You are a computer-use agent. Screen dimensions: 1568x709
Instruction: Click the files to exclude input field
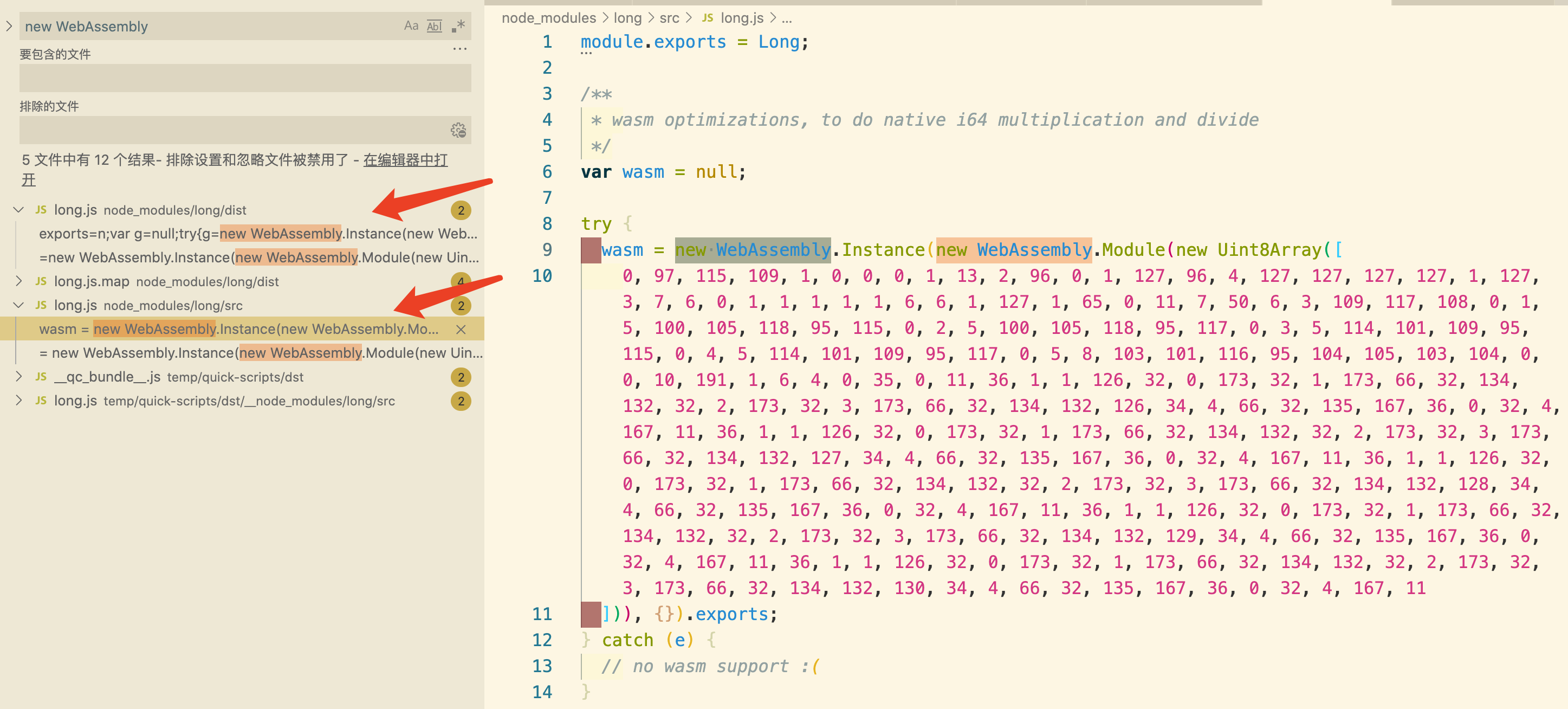coord(231,130)
